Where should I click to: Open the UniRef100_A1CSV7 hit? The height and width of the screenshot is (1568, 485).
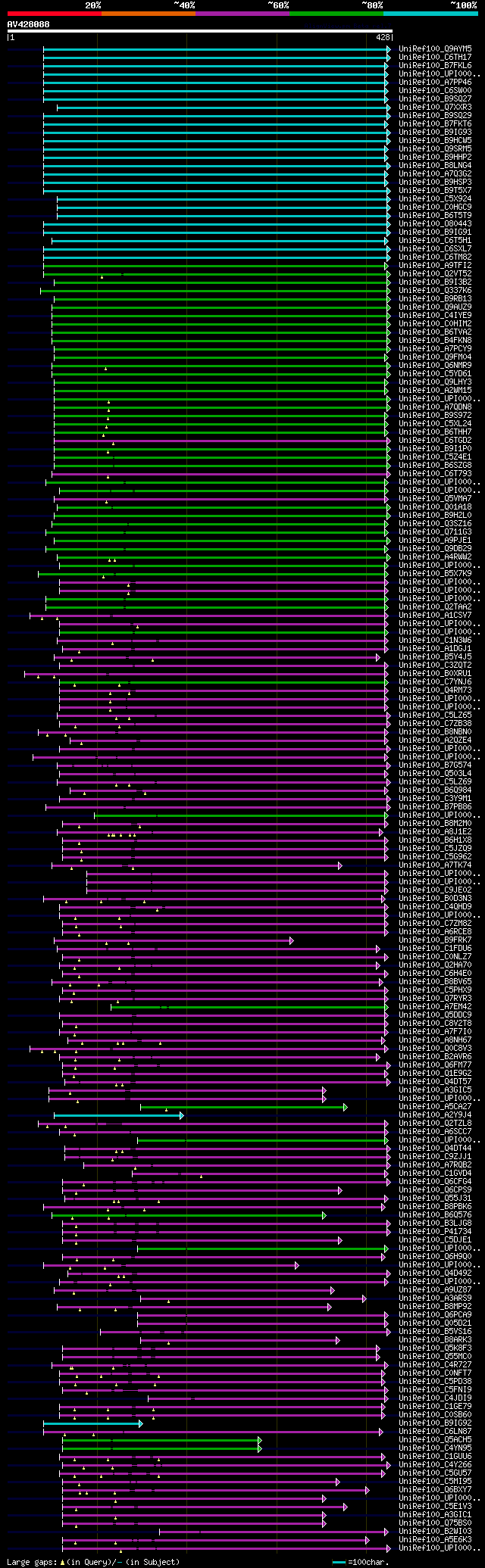[435, 615]
